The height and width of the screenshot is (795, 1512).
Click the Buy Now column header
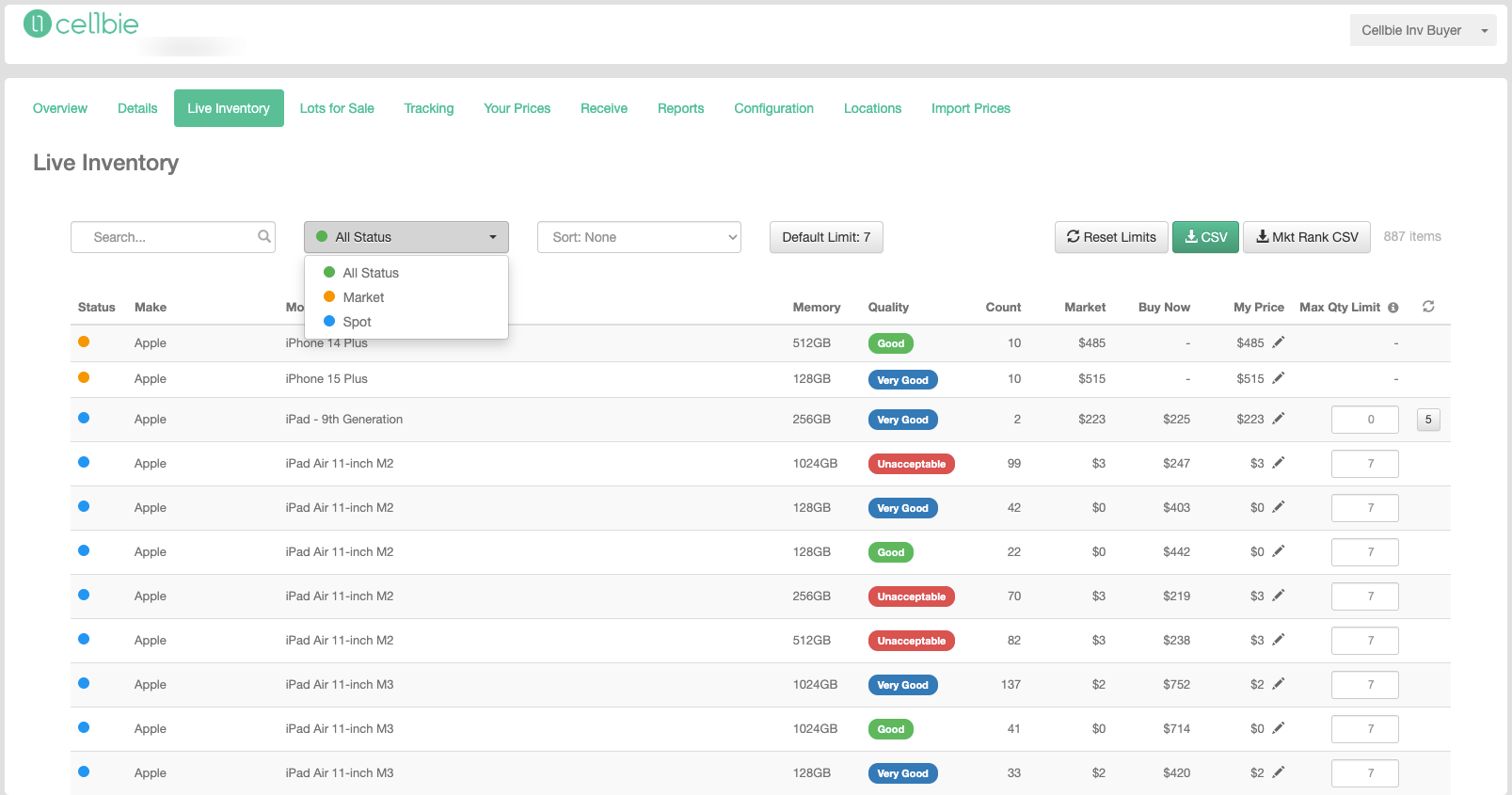tap(1164, 308)
